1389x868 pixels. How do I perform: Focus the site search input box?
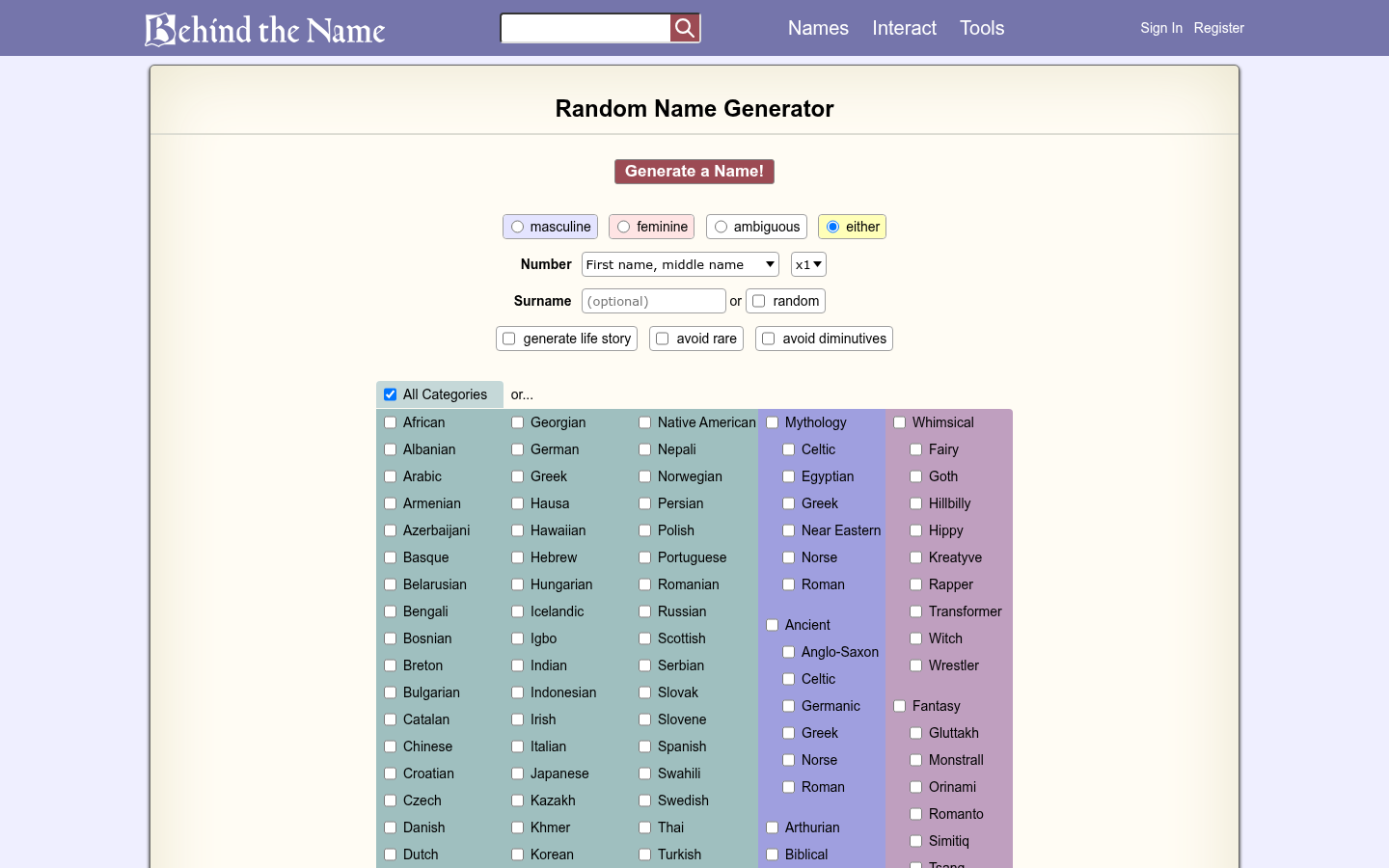coord(586,28)
